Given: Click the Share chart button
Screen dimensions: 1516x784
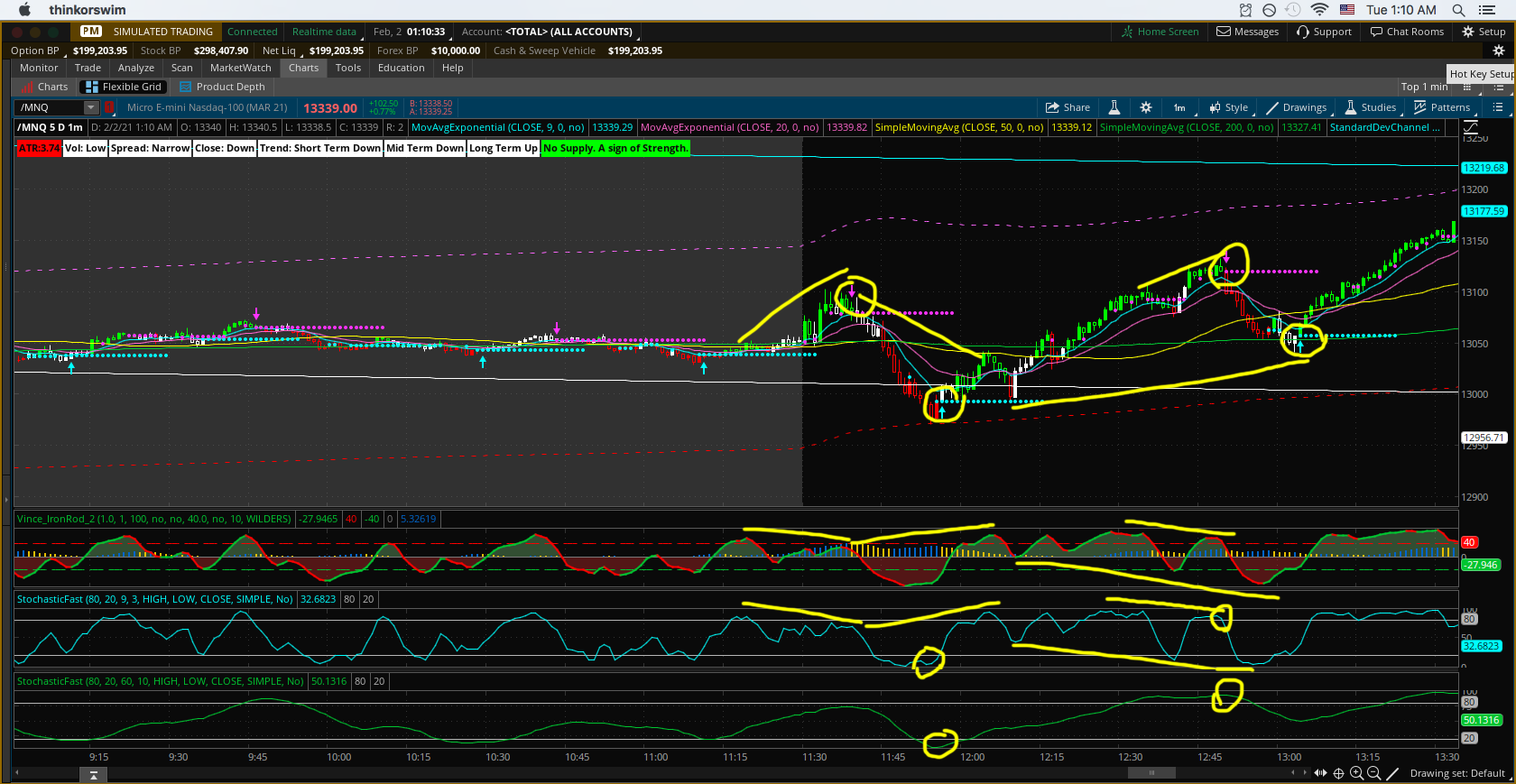Looking at the screenshot, I should pyautogui.click(x=1068, y=107).
